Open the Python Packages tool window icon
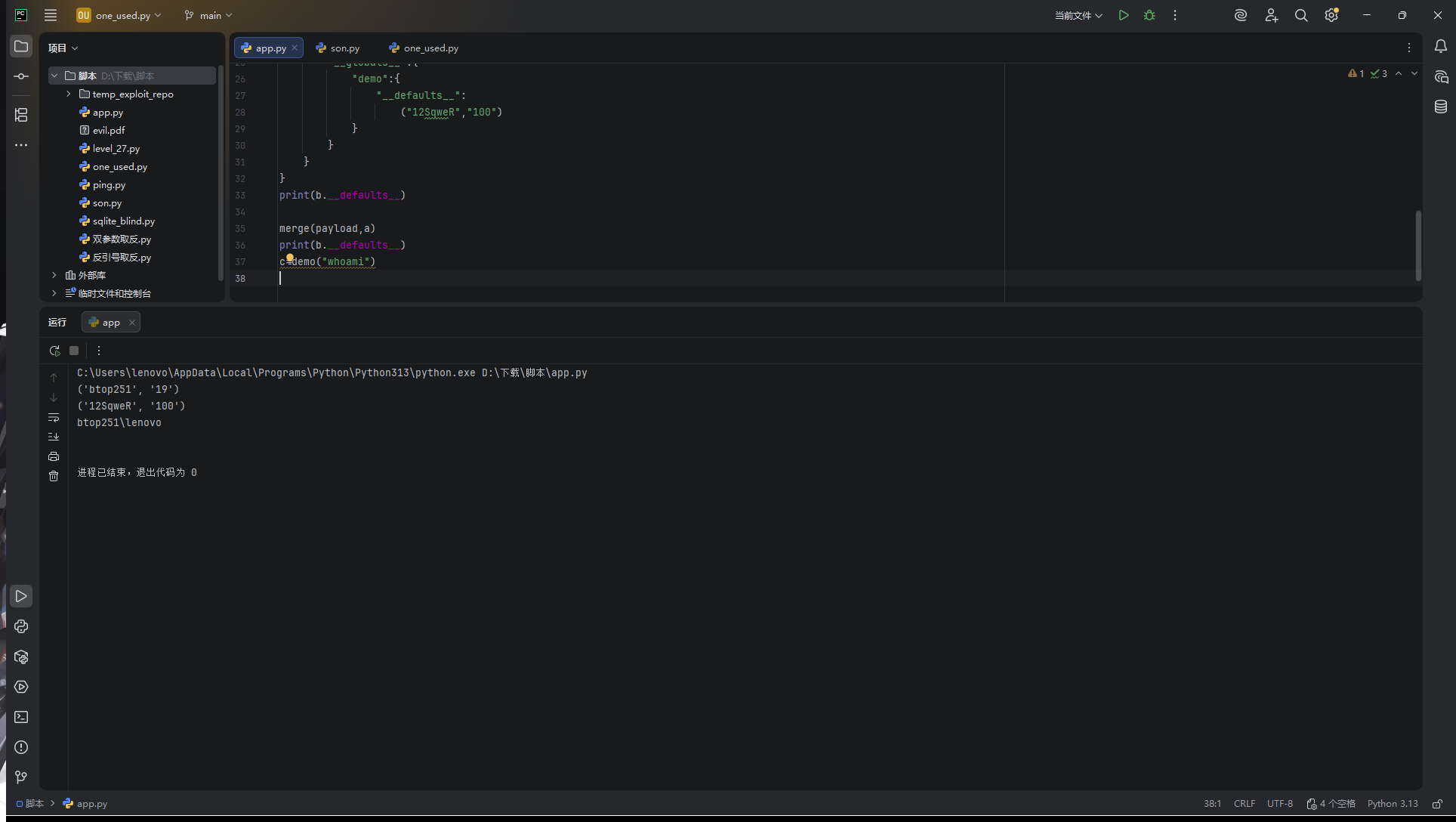 tap(21, 657)
